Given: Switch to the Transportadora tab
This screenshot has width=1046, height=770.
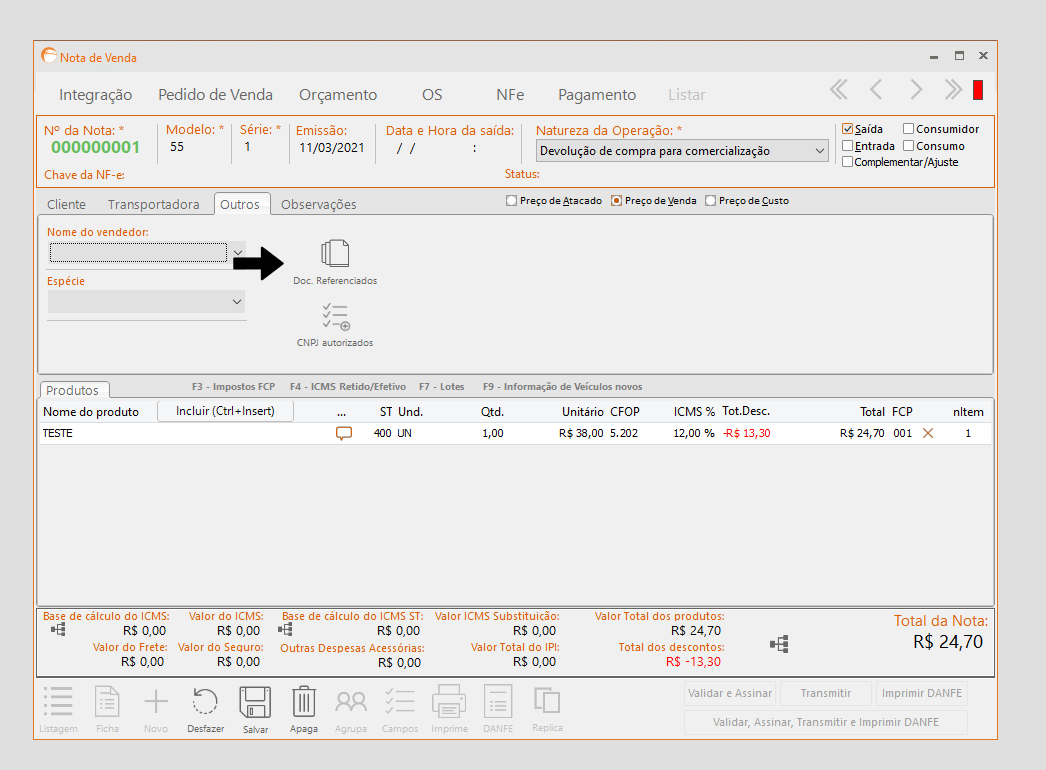Looking at the screenshot, I should (153, 204).
